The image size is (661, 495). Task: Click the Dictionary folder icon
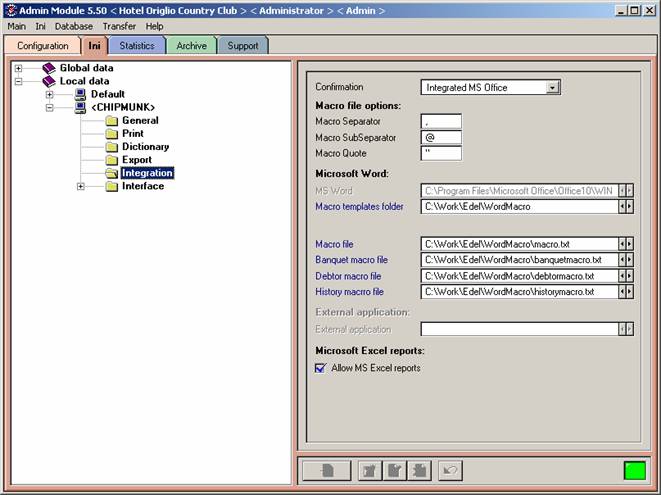click(x=111, y=147)
